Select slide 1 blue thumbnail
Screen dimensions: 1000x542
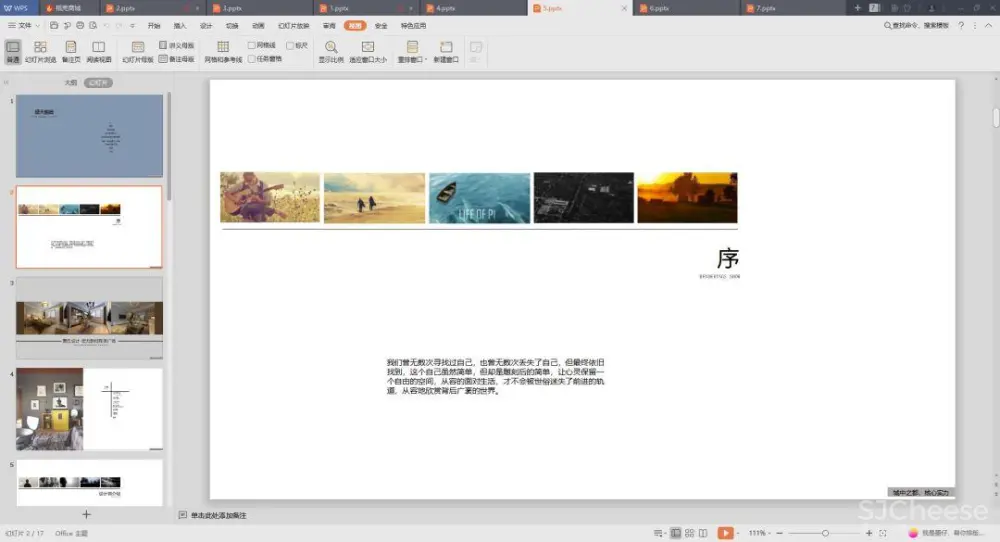tap(89, 136)
